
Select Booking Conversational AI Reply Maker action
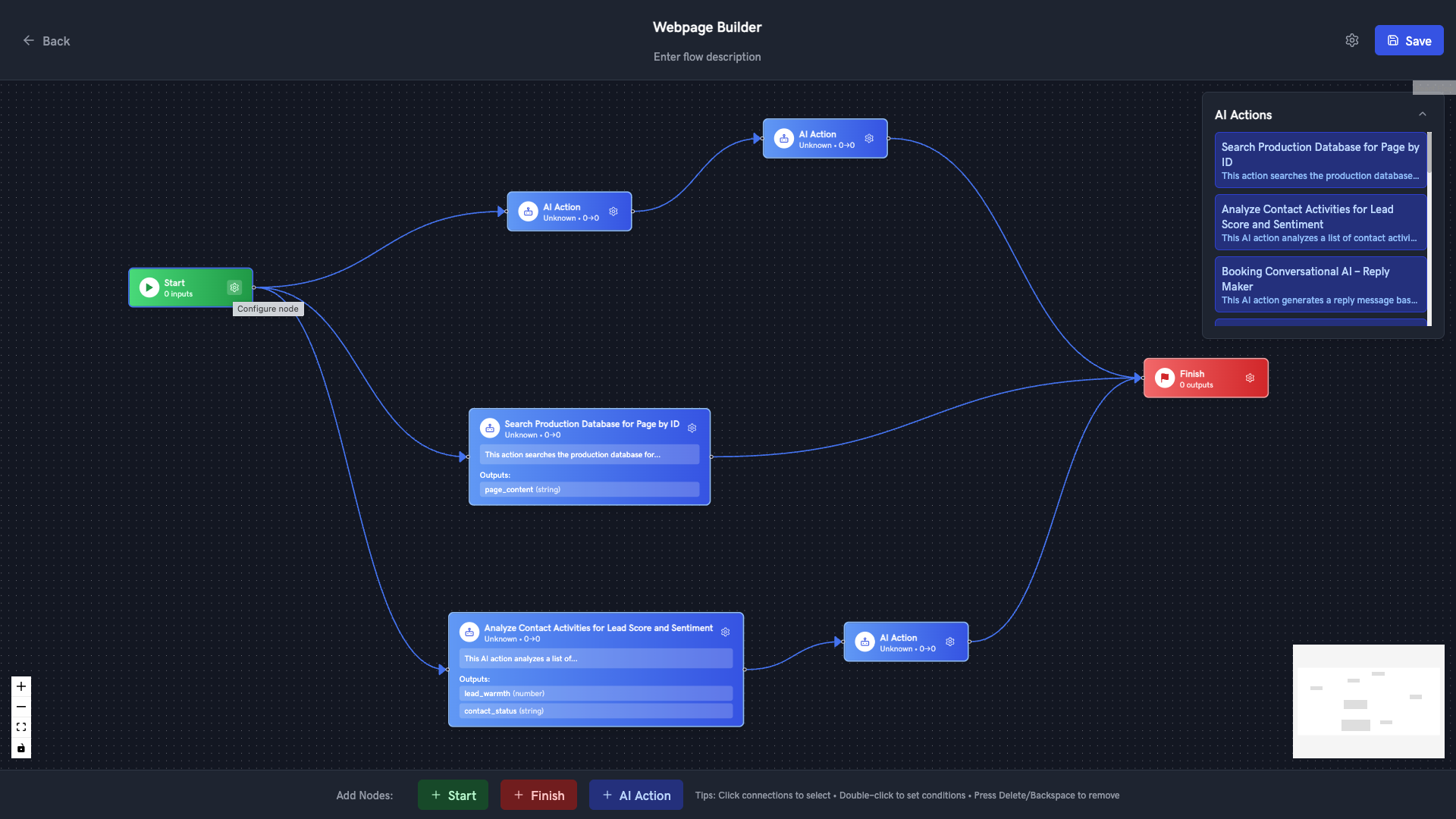(1319, 285)
